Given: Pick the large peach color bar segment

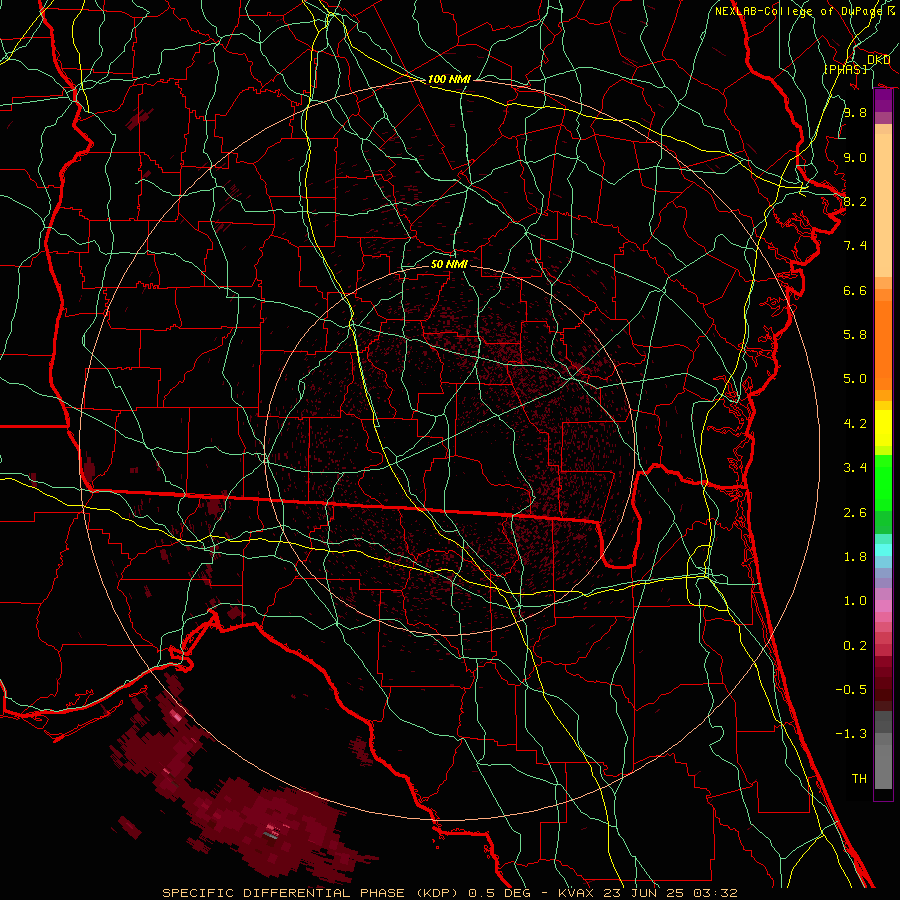Looking at the screenshot, I should click(883, 205).
